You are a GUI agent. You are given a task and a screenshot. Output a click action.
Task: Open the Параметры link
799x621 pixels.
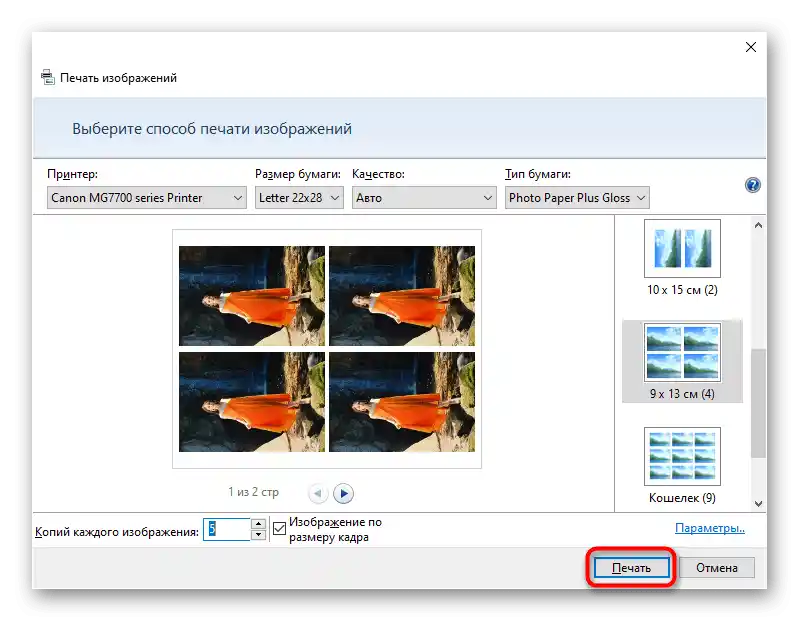[710, 528]
